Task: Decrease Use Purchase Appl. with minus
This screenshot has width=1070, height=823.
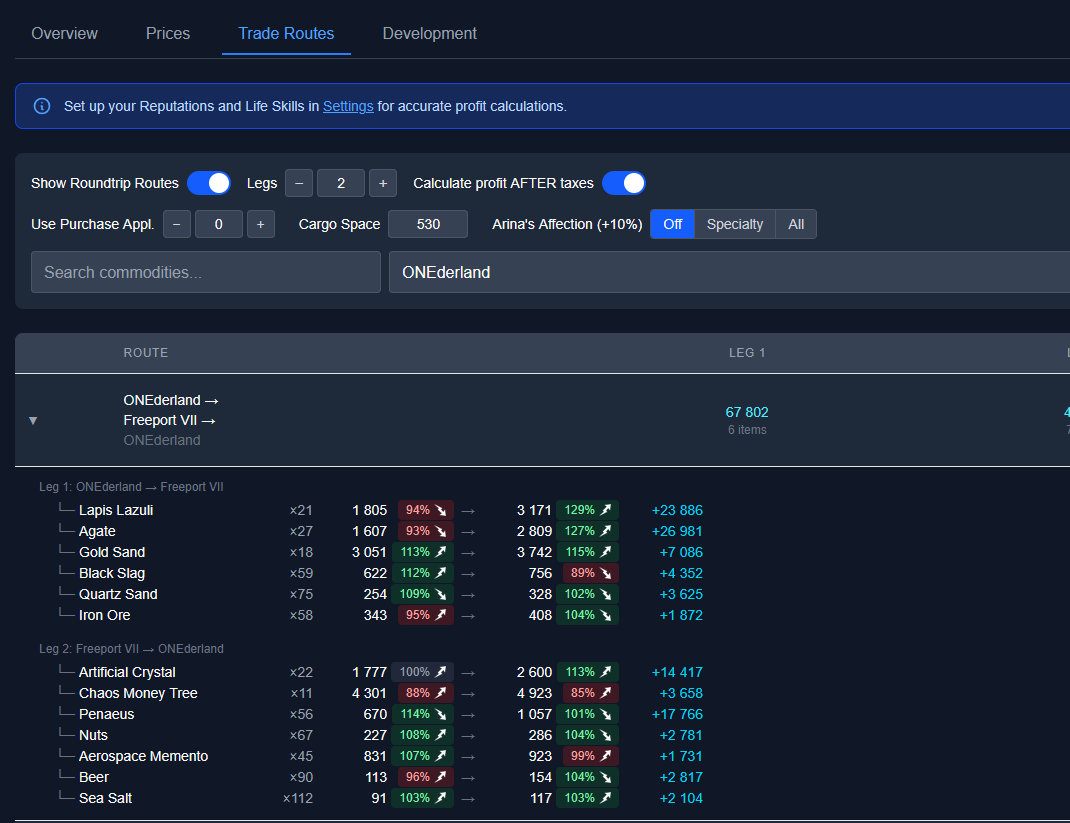Action: 177,225
